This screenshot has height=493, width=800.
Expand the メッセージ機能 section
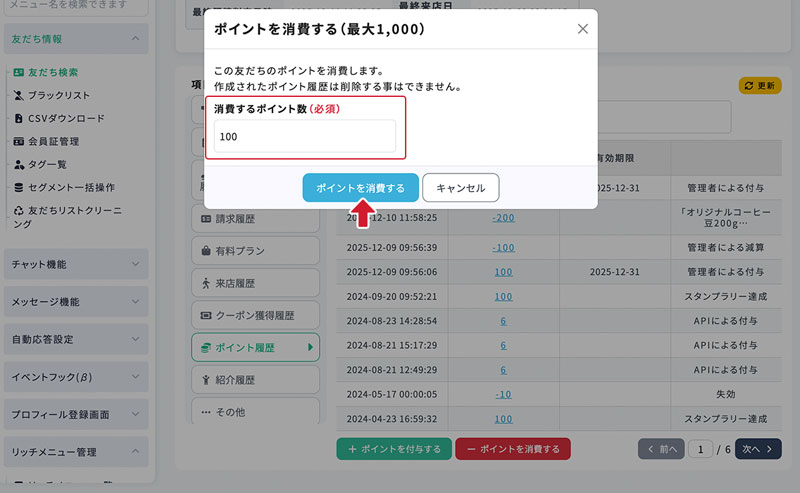[x=76, y=302]
